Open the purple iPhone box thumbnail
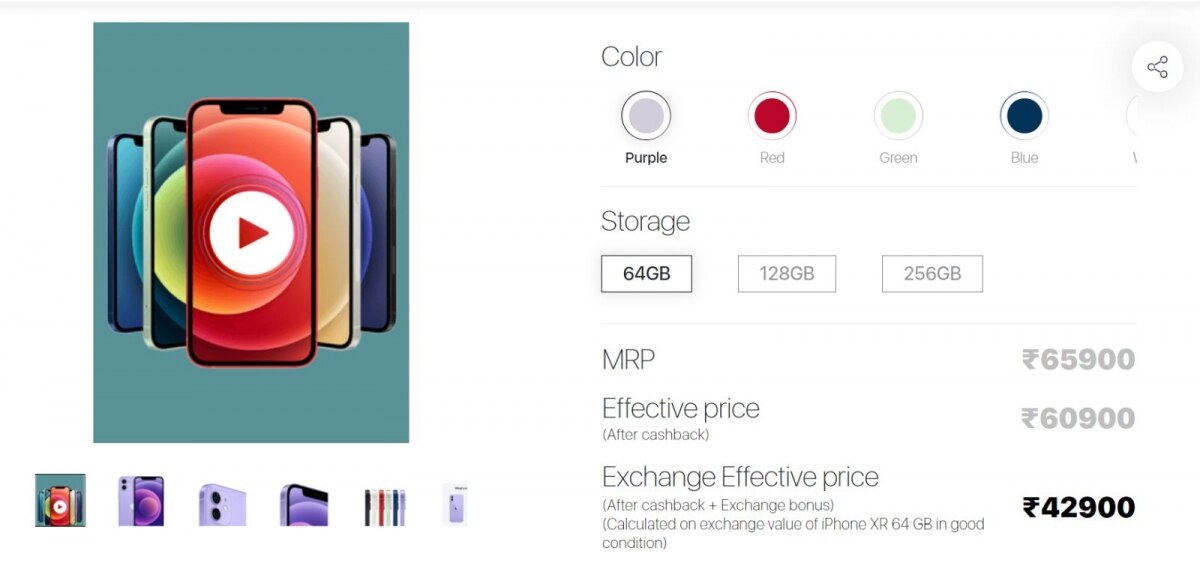This screenshot has height=572, width=1200. (x=455, y=504)
